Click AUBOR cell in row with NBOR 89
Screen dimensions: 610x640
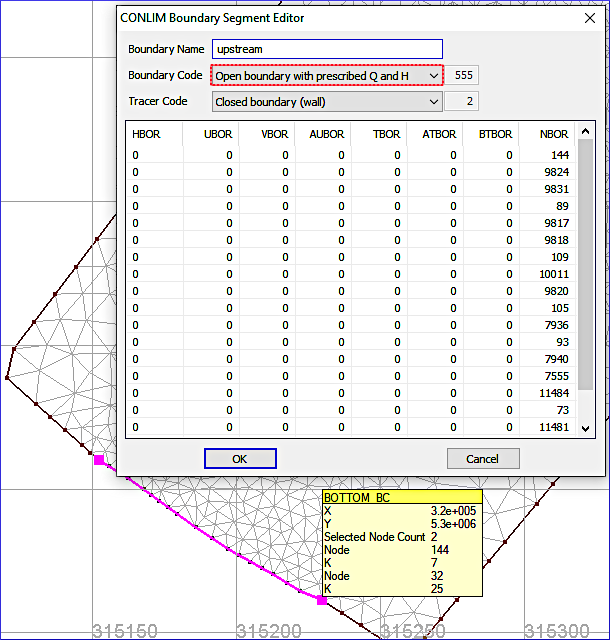click(x=323, y=206)
